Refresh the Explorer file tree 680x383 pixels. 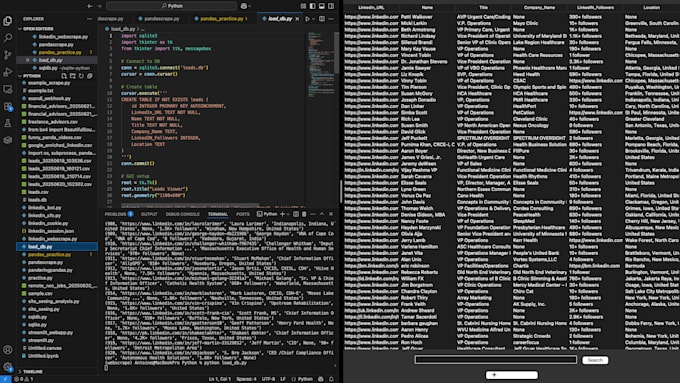click(81, 76)
